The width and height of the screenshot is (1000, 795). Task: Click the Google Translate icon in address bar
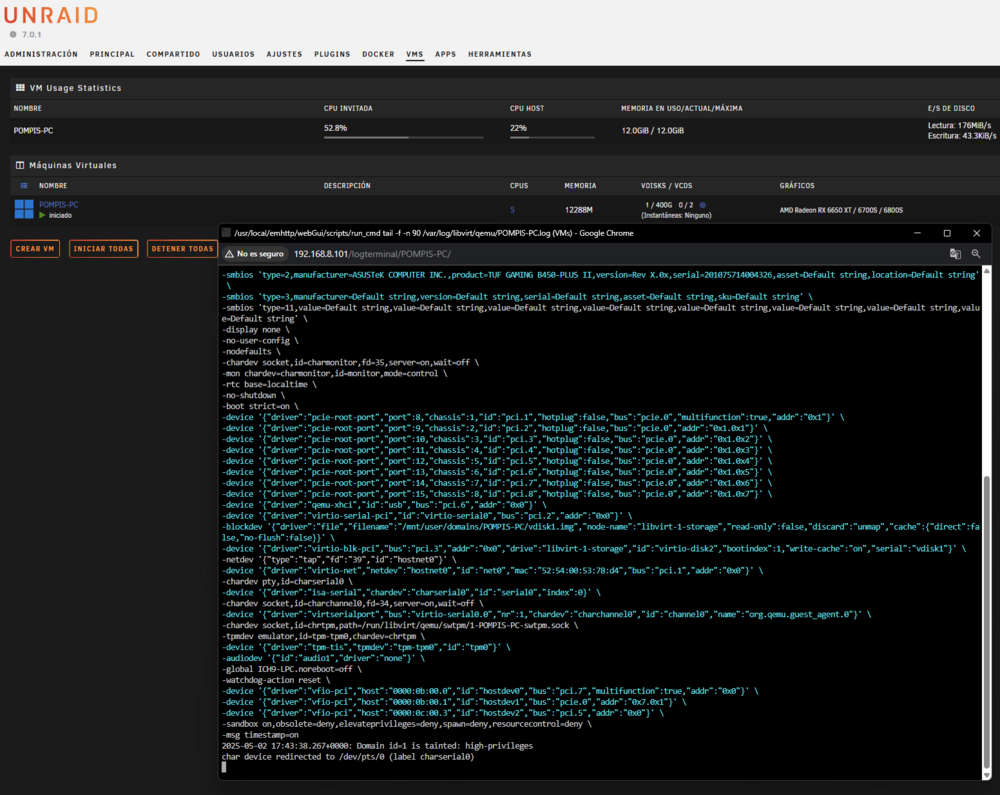tap(955, 254)
